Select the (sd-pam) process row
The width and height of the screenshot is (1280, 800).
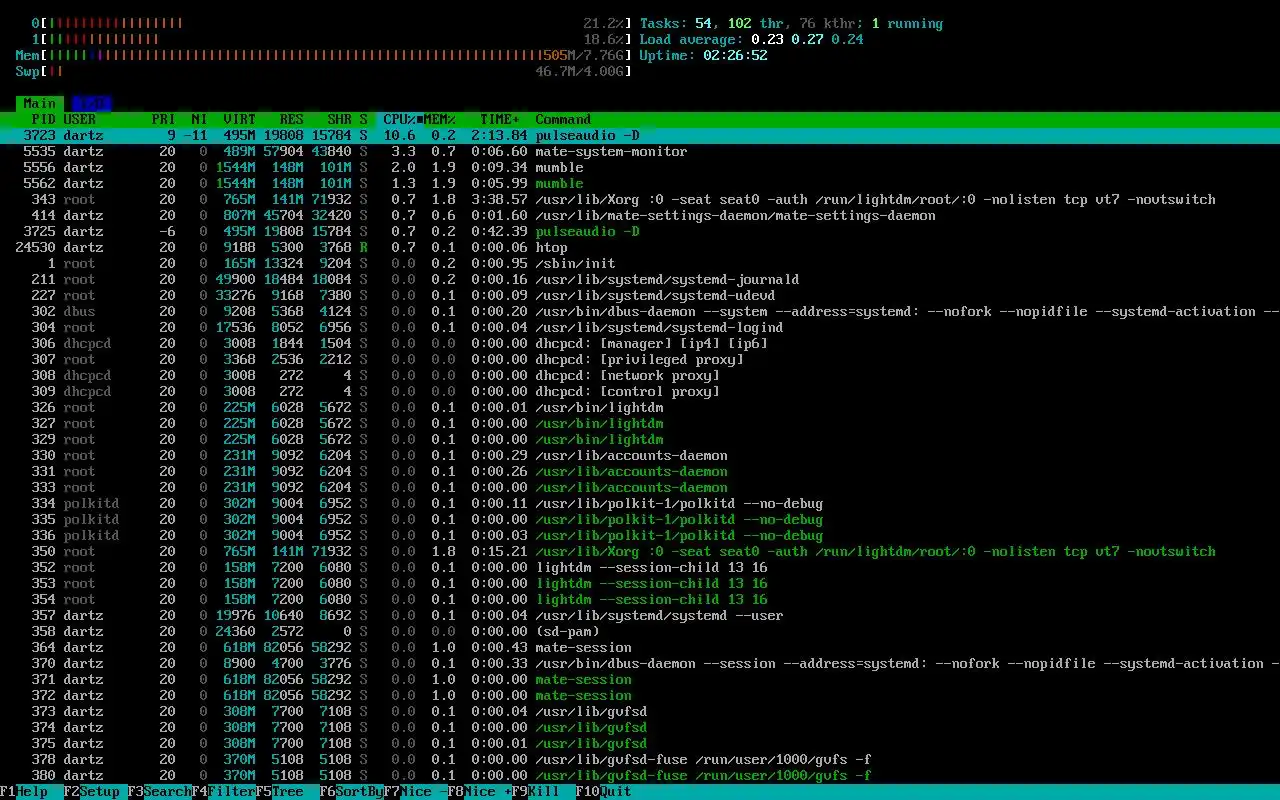pos(640,631)
